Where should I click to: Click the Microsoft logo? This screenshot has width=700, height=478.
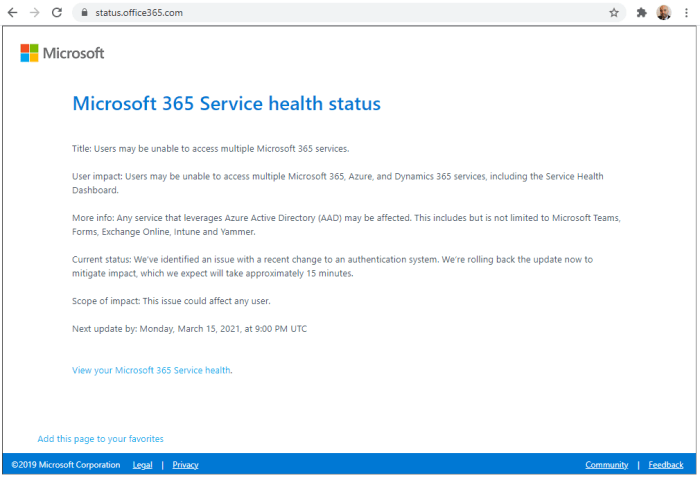pyautogui.click(x=62, y=53)
